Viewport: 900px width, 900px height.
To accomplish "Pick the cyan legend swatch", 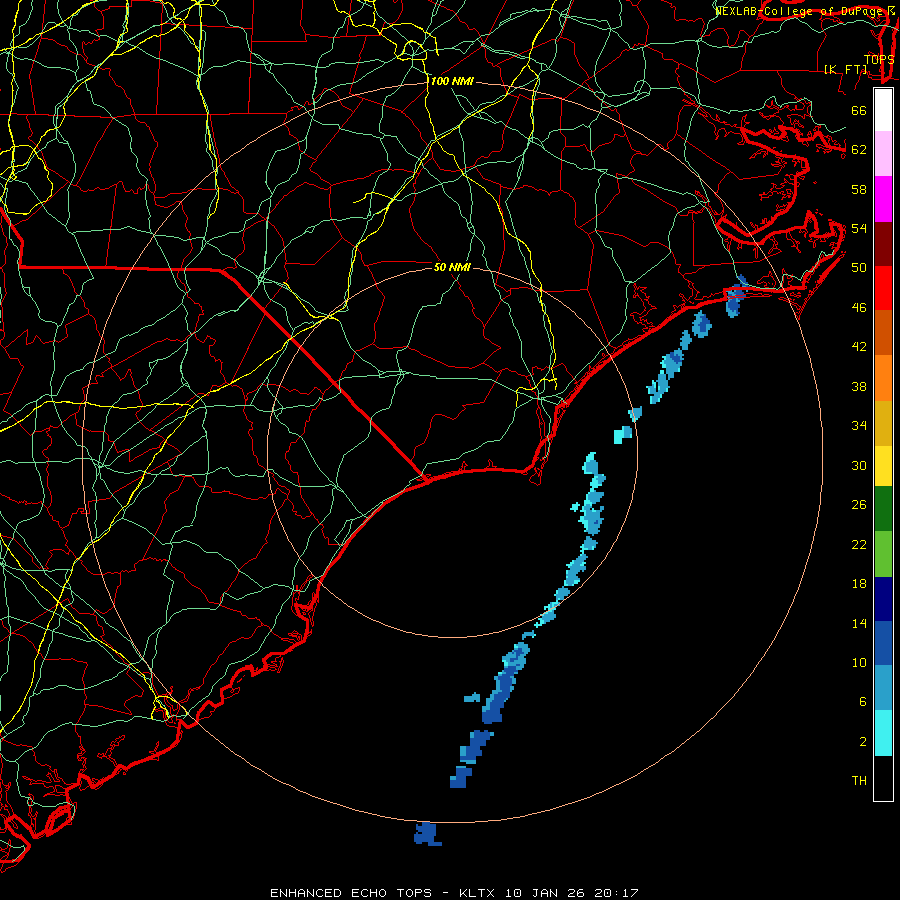I will [x=883, y=733].
